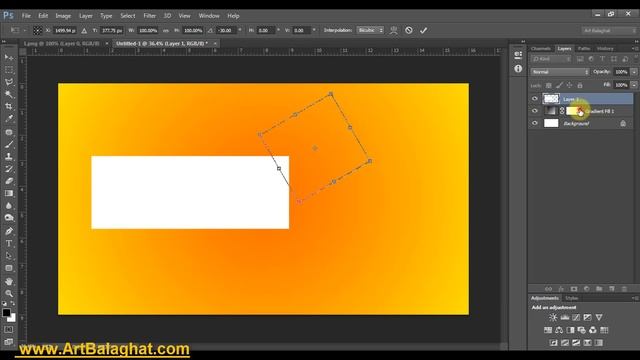Add a Color Balance adjustment

pos(559,330)
